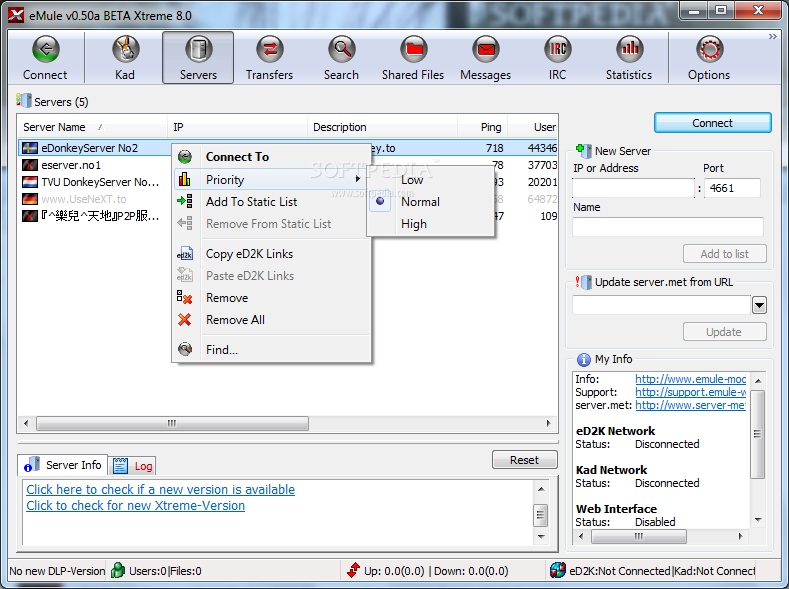
Task: Open the server.met URL dropdown arrow
Action: (x=759, y=305)
